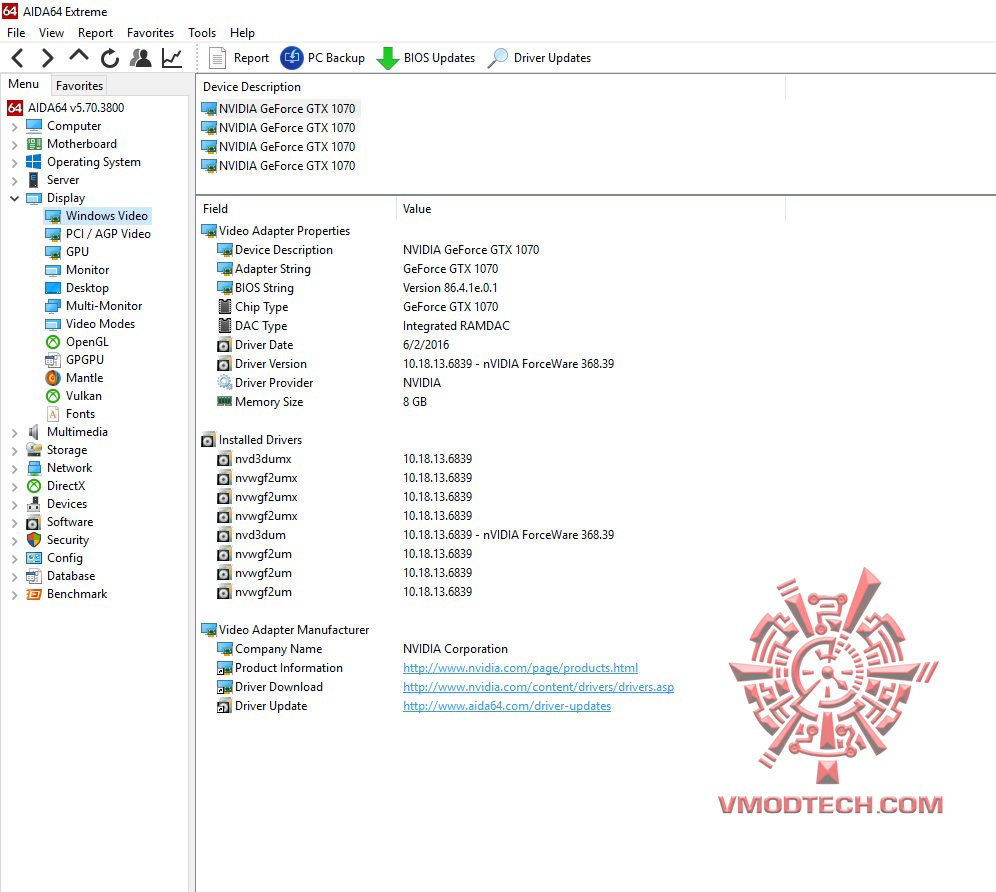The image size is (996, 892).
Task: Expand the DirectX tree node
Action: click(14, 486)
